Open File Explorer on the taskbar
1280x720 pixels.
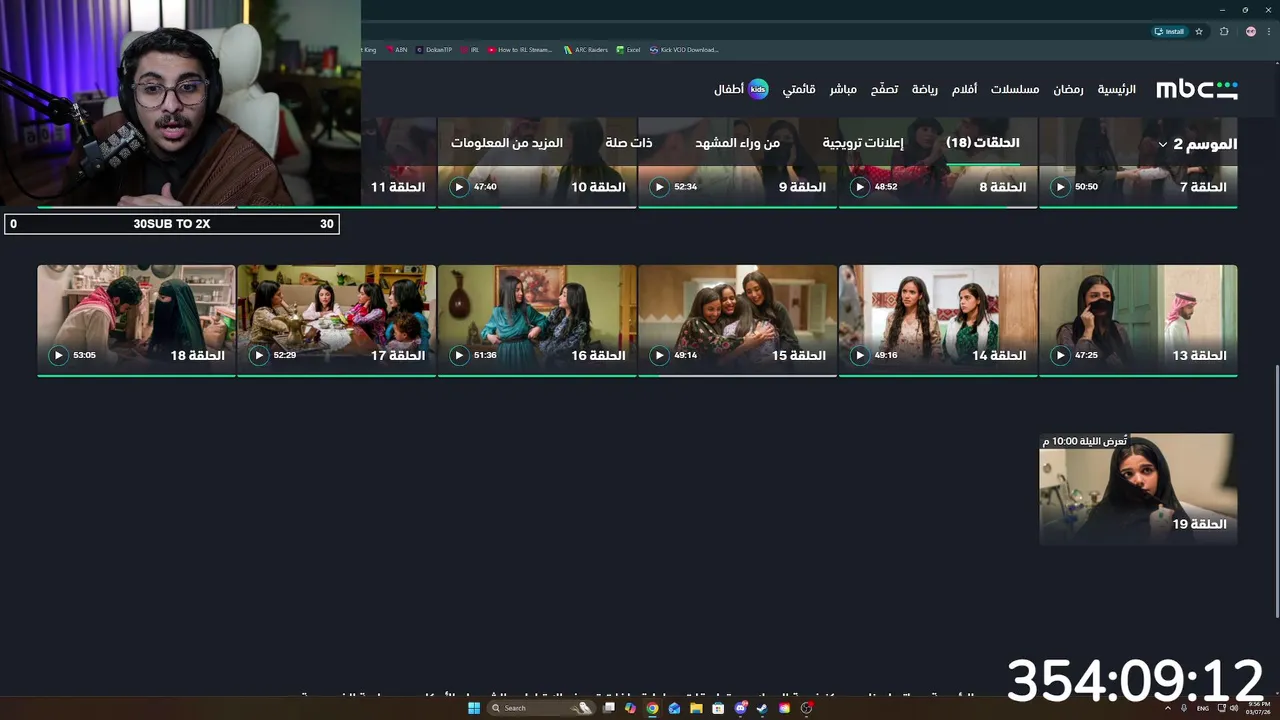pos(696,708)
